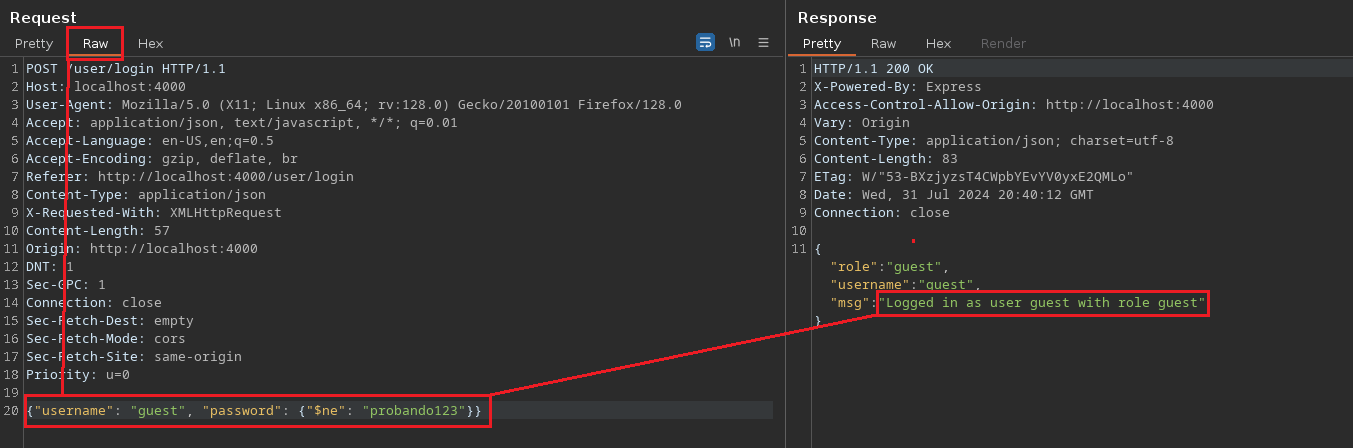Toggle word wrap in the Request editor
The width and height of the screenshot is (1353, 448).
click(705, 42)
